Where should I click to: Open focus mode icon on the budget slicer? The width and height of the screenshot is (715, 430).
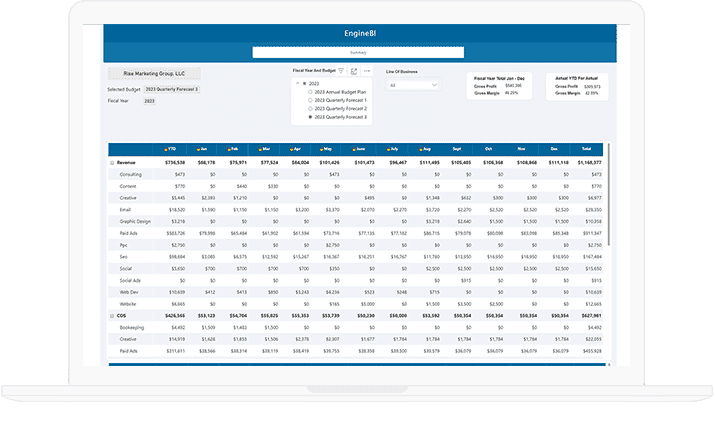[x=354, y=72]
